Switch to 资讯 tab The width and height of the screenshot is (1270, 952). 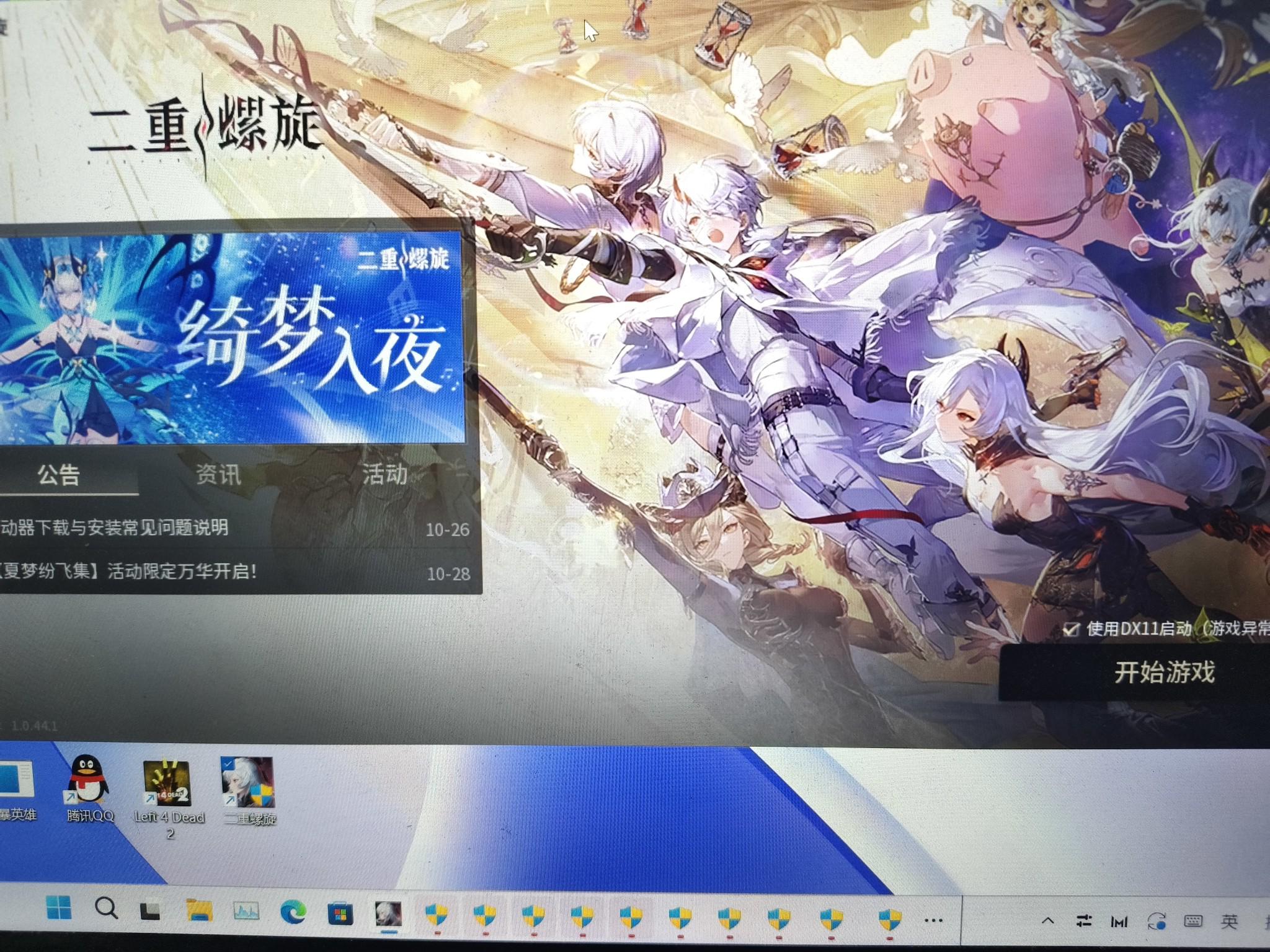coord(218,475)
